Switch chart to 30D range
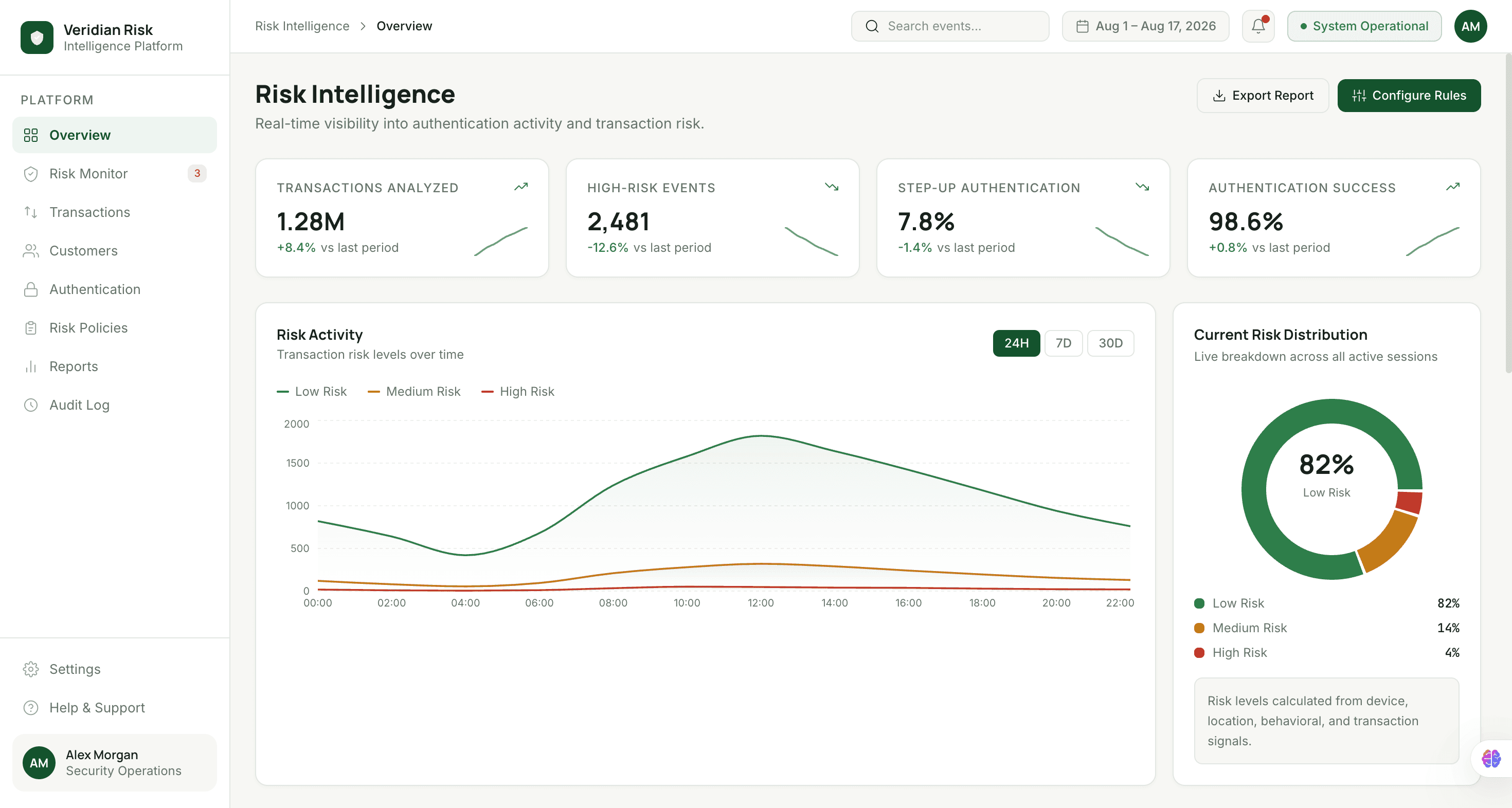The width and height of the screenshot is (1512, 808). (1110, 343)
